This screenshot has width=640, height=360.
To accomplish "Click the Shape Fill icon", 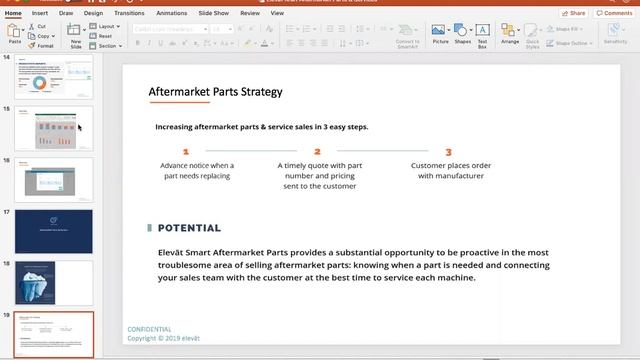I will (550, 29).
